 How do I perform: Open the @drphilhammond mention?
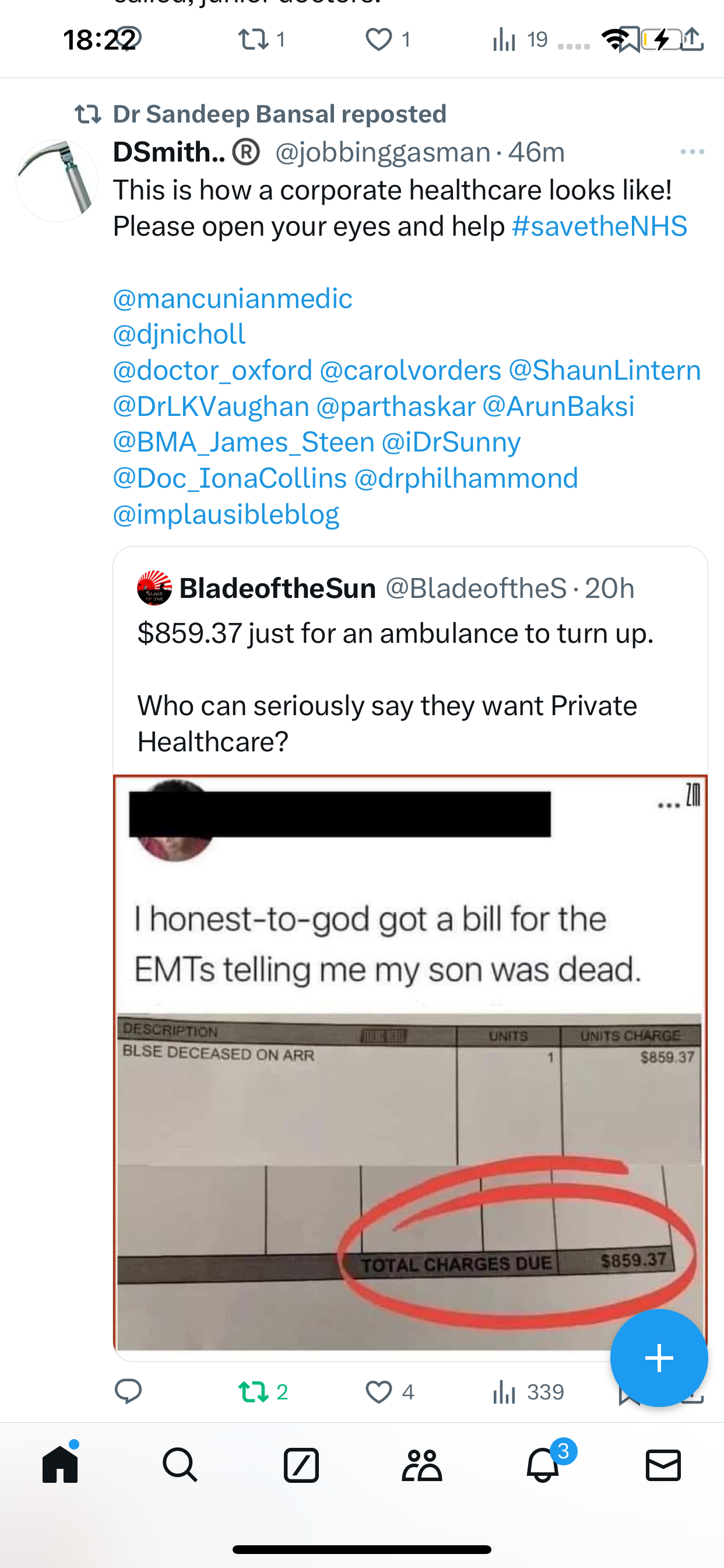pyautogui.click(x=466, y=478)
